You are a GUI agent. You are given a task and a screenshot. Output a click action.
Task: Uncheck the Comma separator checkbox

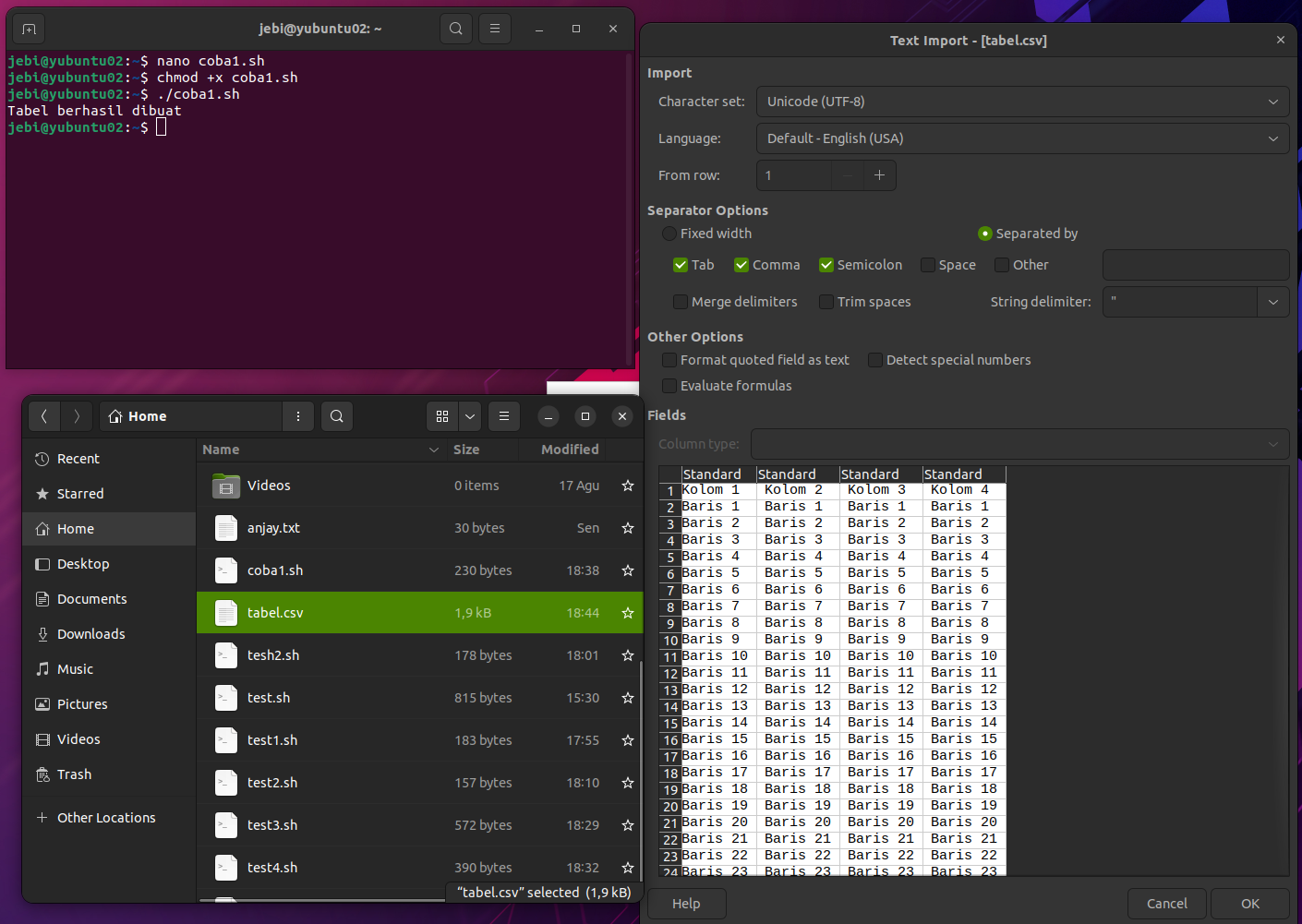click(741, 265)
